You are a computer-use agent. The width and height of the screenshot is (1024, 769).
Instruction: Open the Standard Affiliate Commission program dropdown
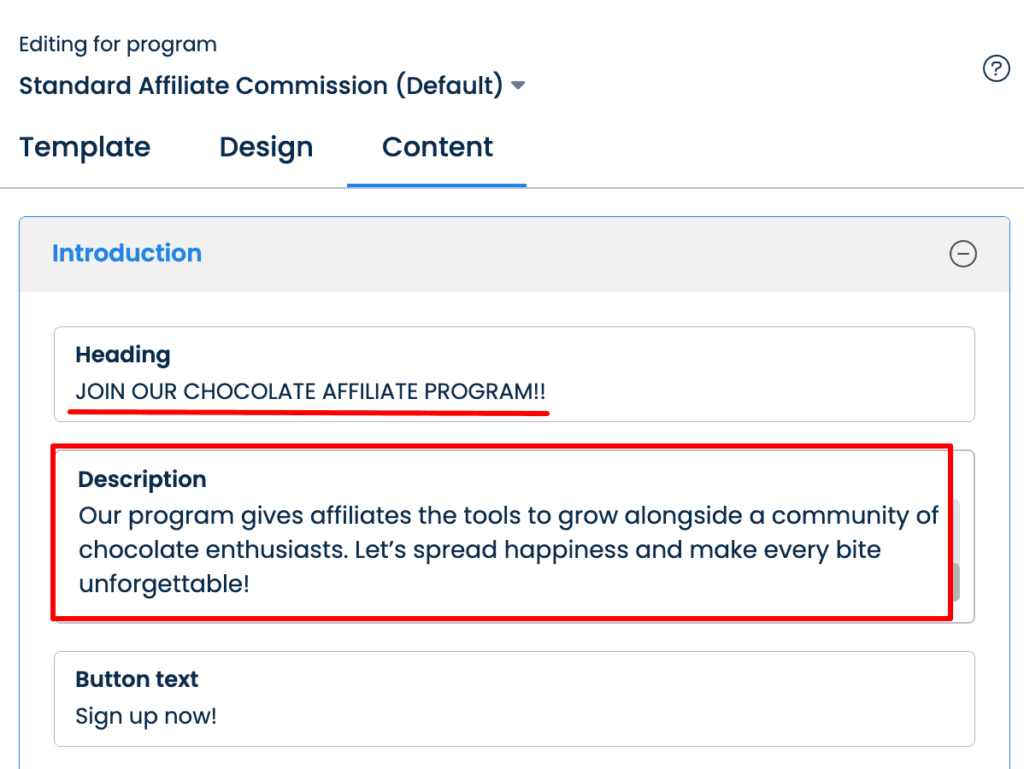tap(260, 86)
